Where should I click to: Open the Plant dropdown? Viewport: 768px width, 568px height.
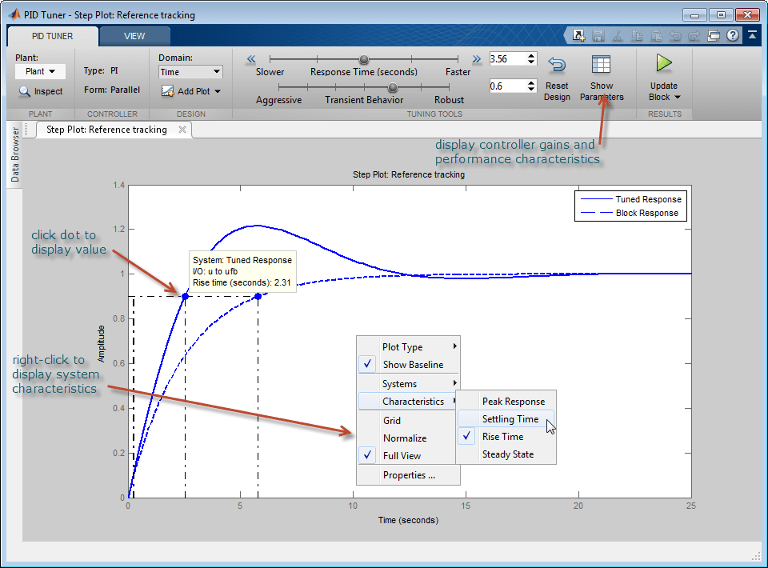(x=40, y=71)
